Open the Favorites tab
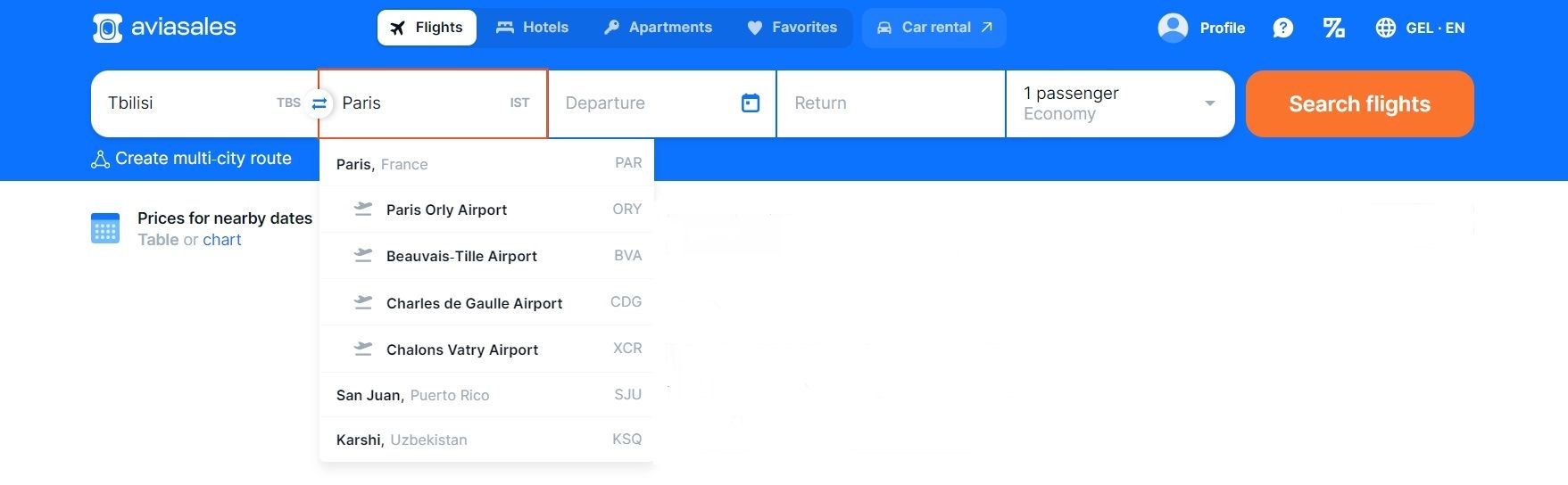This screenshot has height=485, width=1568. pos(792,28)
